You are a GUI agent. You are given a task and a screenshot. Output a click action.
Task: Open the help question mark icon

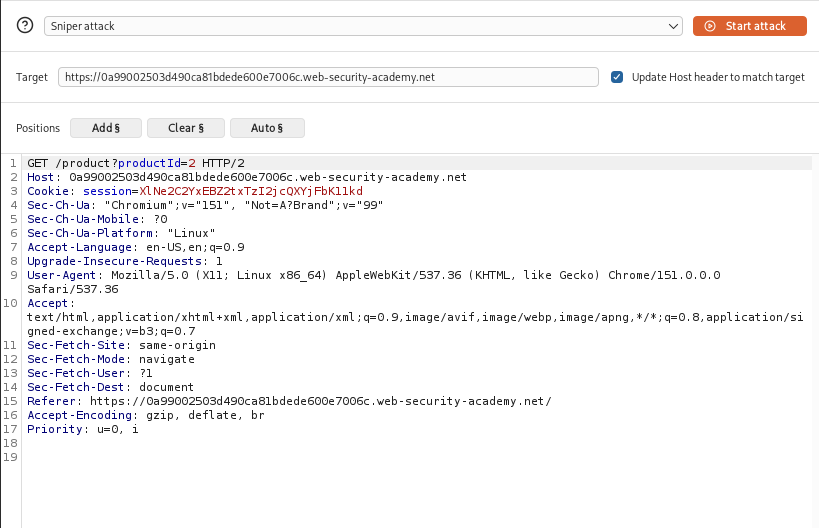pyautogui.click(x=25, y=25)
